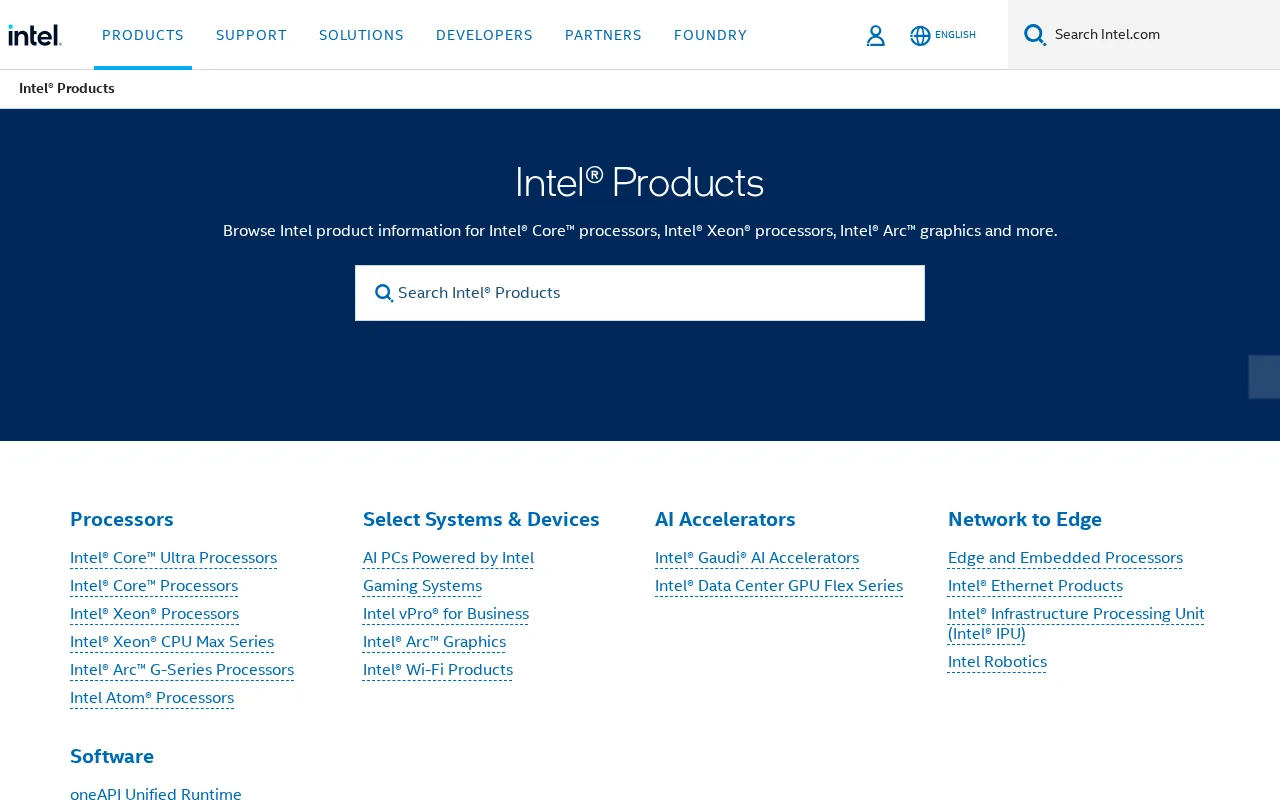Open the Foundry menu
This screenshot has height=800, width=1280.
[710, 35]
